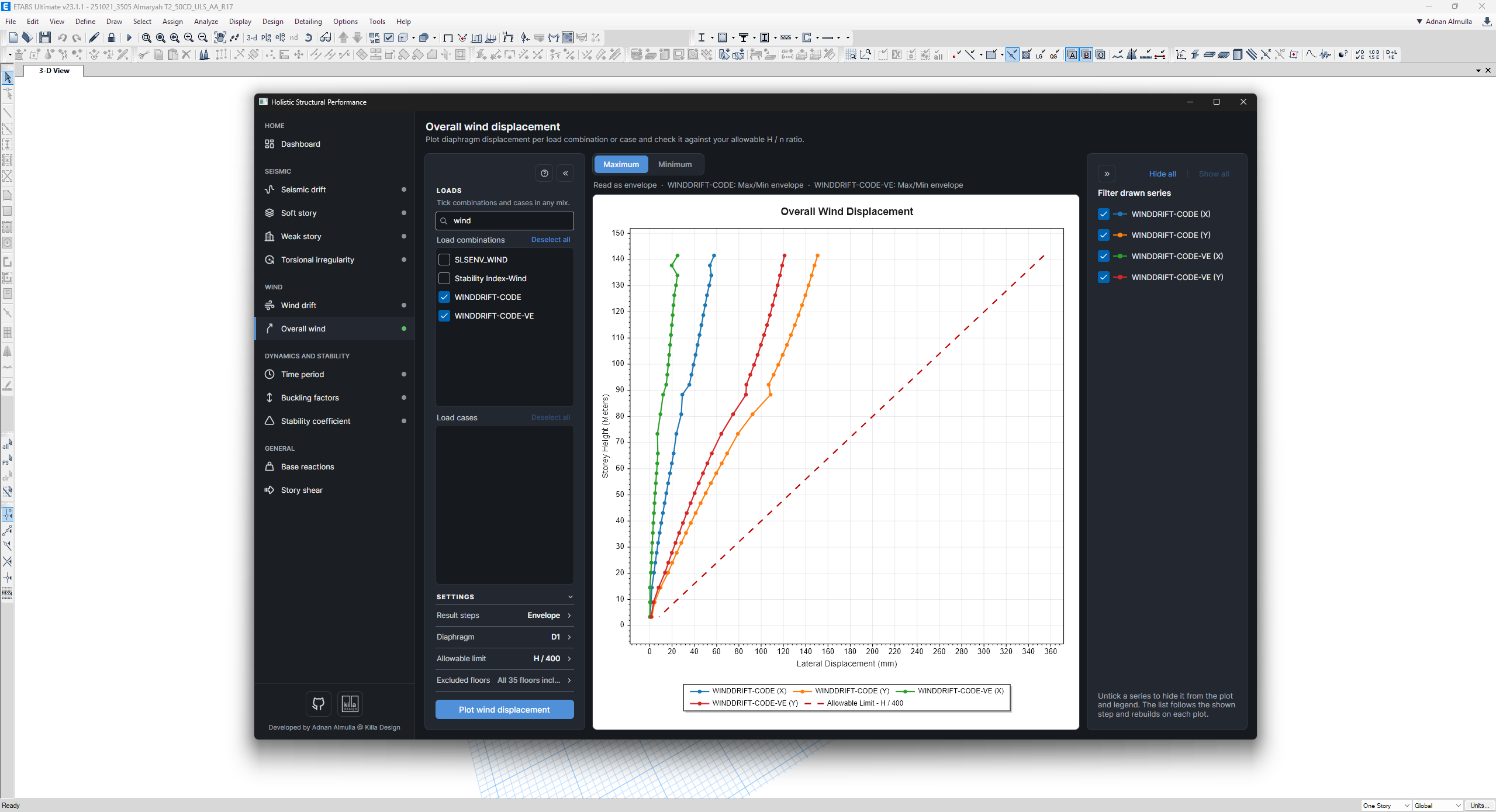Click the Run Analysis play icon
This screenshot has height=812, width=1496.
coord(129,37)
